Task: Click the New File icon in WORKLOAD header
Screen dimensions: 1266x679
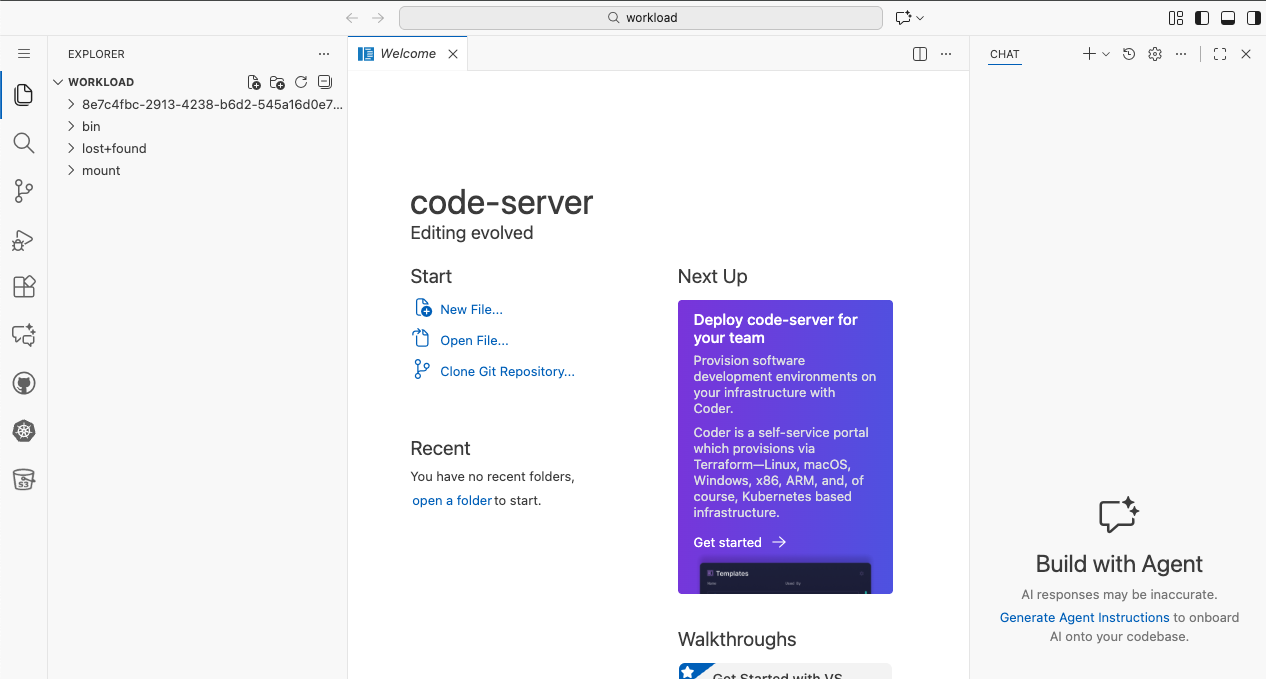Action: (254, 82)
